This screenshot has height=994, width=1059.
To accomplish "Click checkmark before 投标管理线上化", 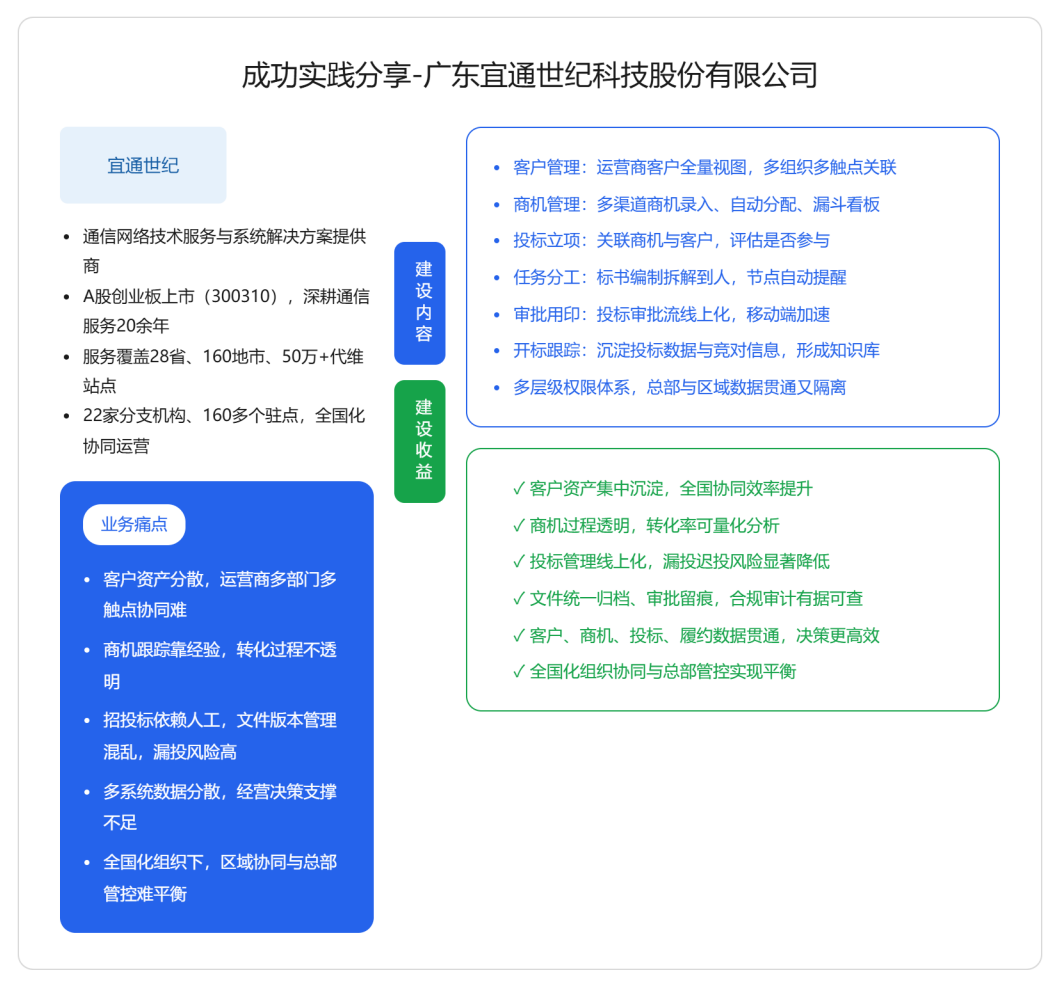I will point(519,561).
